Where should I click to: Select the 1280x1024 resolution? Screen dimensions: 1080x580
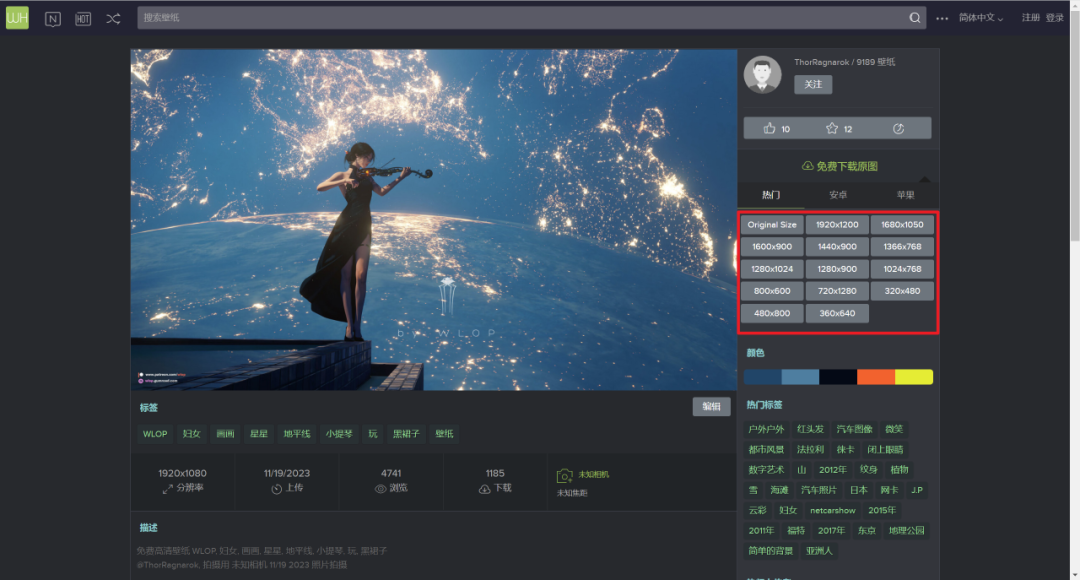coord(772,269)
